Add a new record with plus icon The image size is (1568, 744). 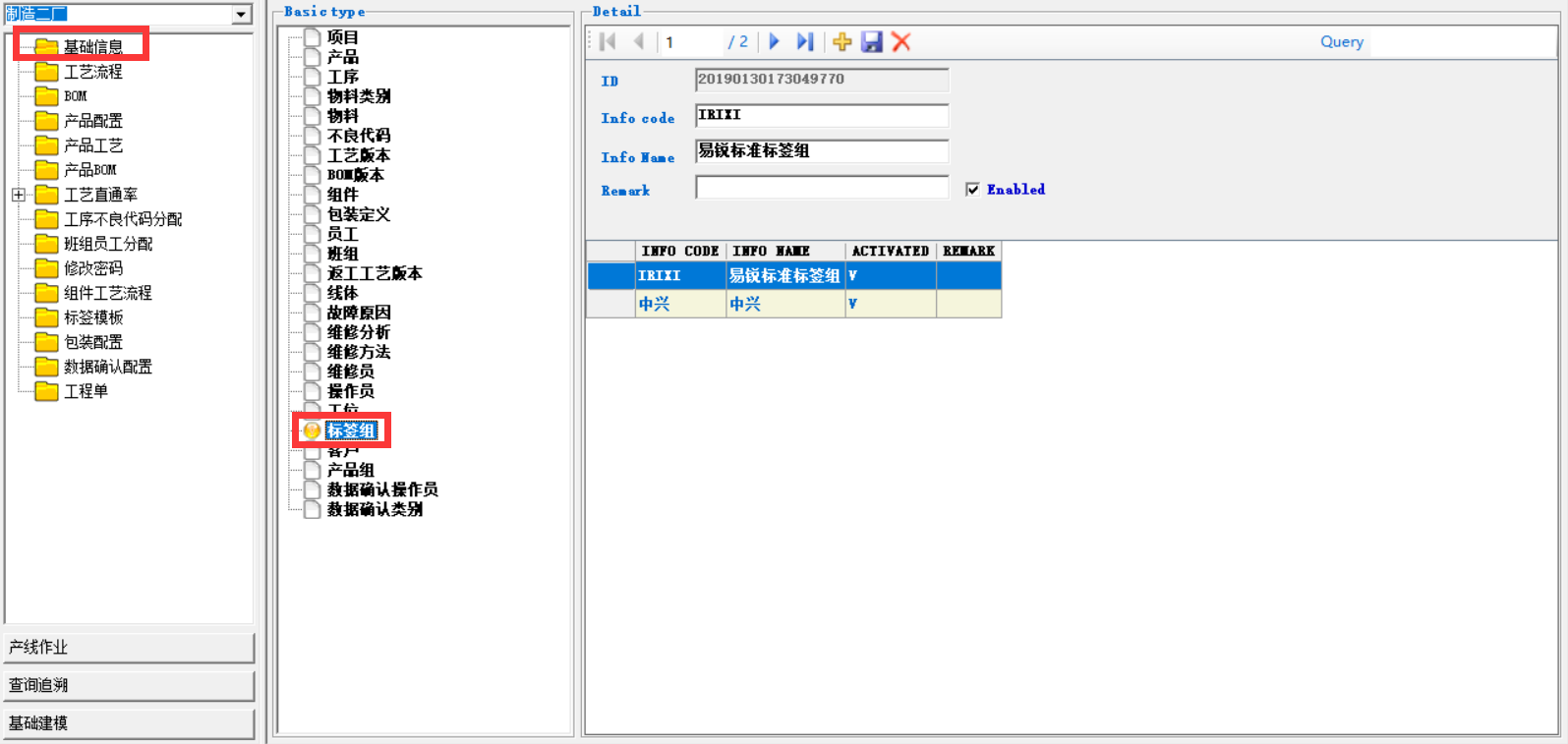[842, 41]
